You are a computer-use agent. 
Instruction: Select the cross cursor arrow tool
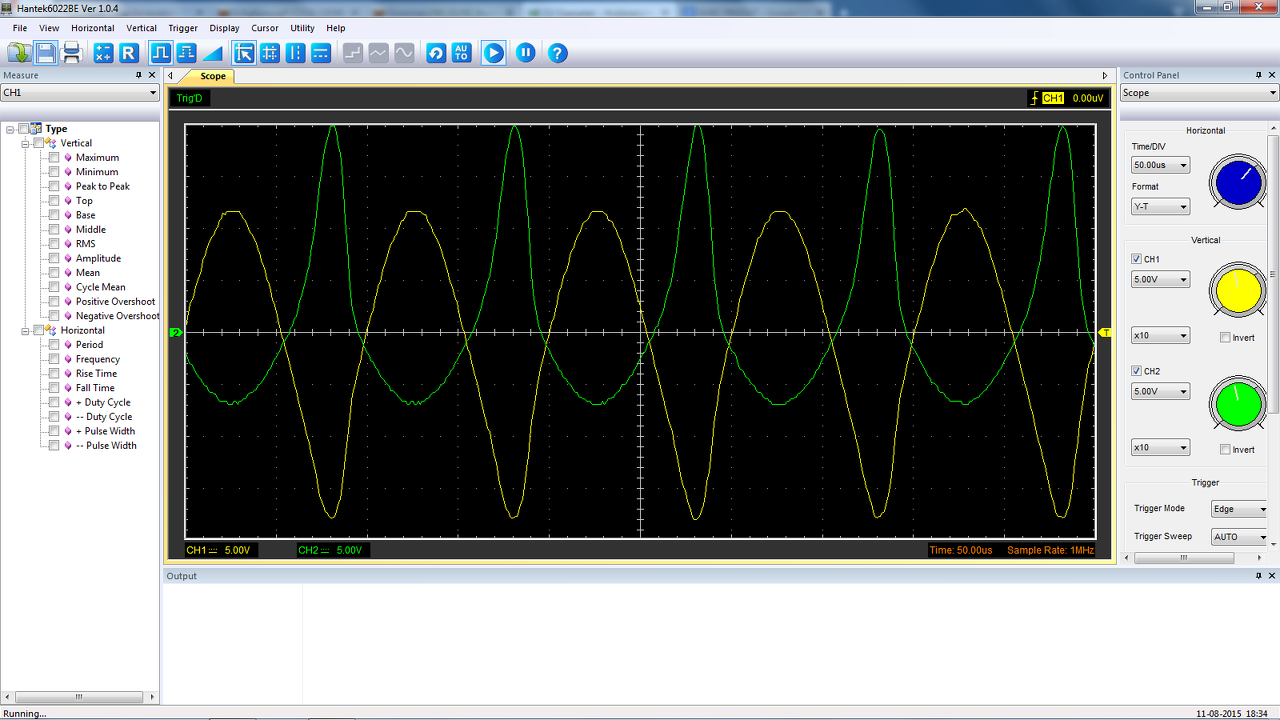[244, 53]
